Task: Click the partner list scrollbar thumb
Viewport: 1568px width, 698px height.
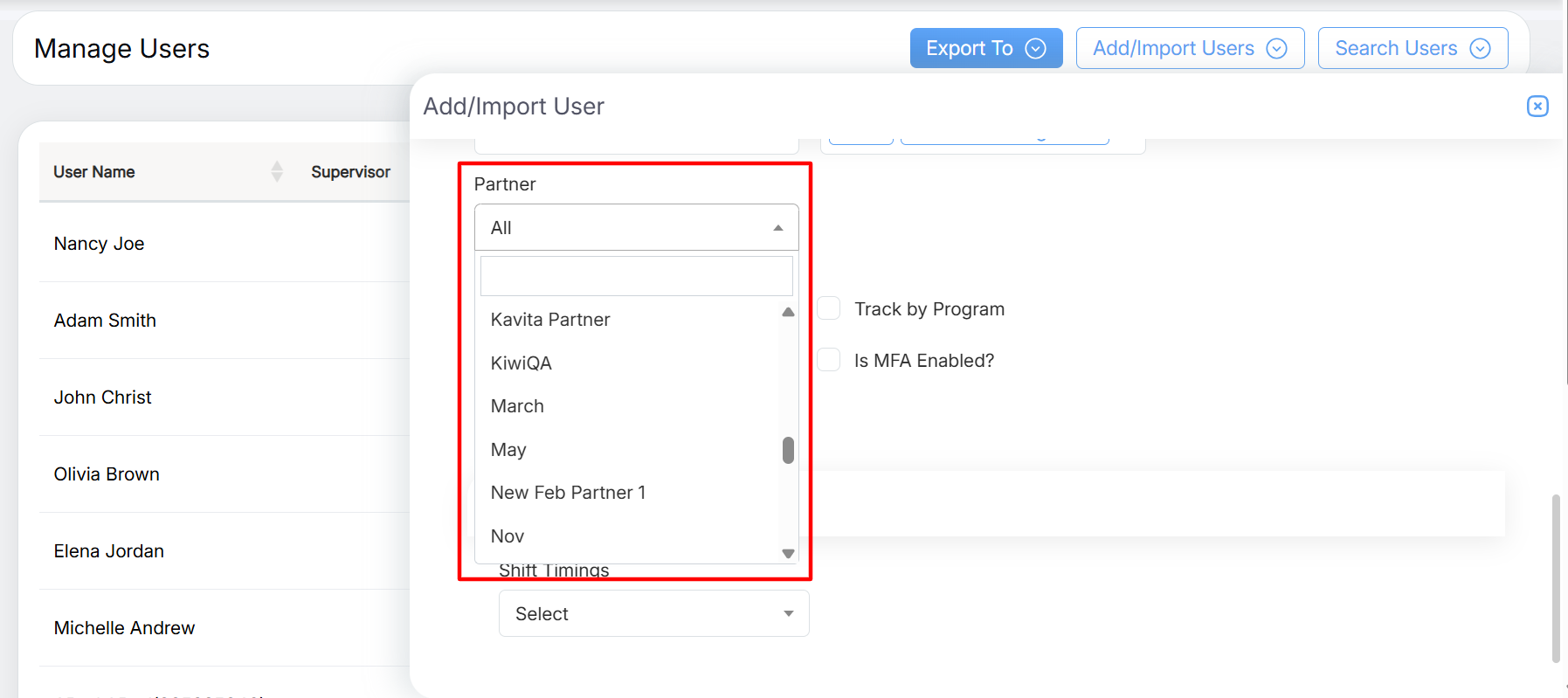Action: pyautogui.click(x=788, y=450)
